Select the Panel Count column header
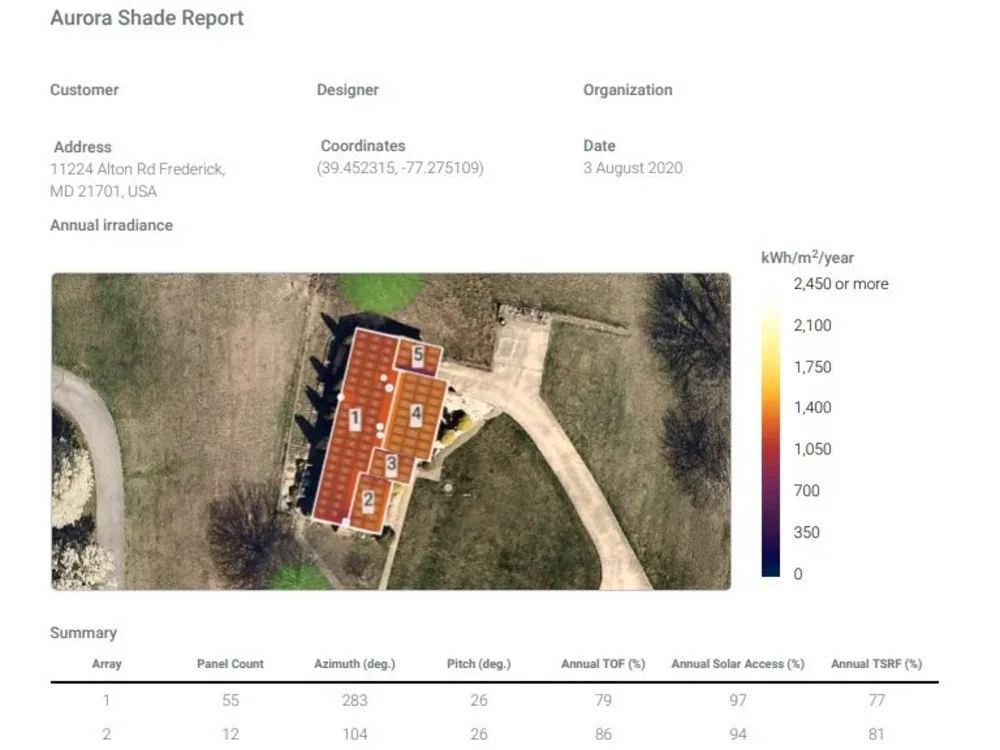1000x750 pixels. click(x=230, y=663)
